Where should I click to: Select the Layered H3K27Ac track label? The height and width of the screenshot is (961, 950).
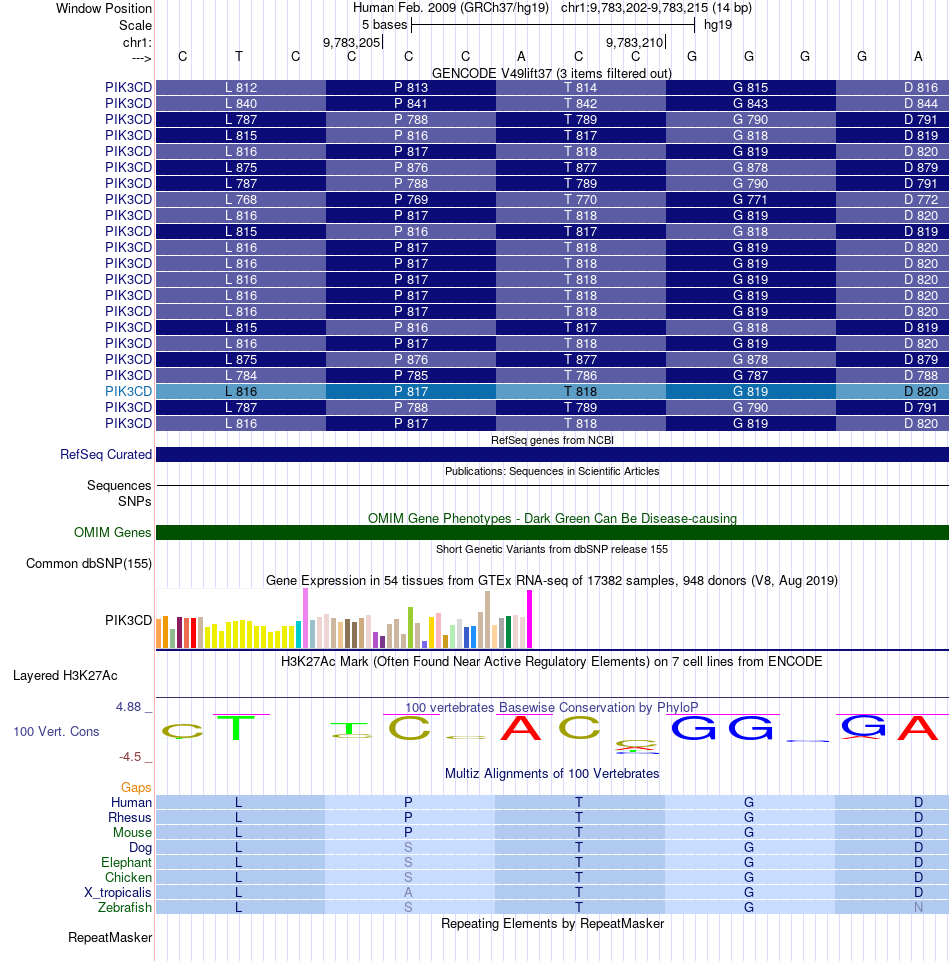(x=65, y=675)
